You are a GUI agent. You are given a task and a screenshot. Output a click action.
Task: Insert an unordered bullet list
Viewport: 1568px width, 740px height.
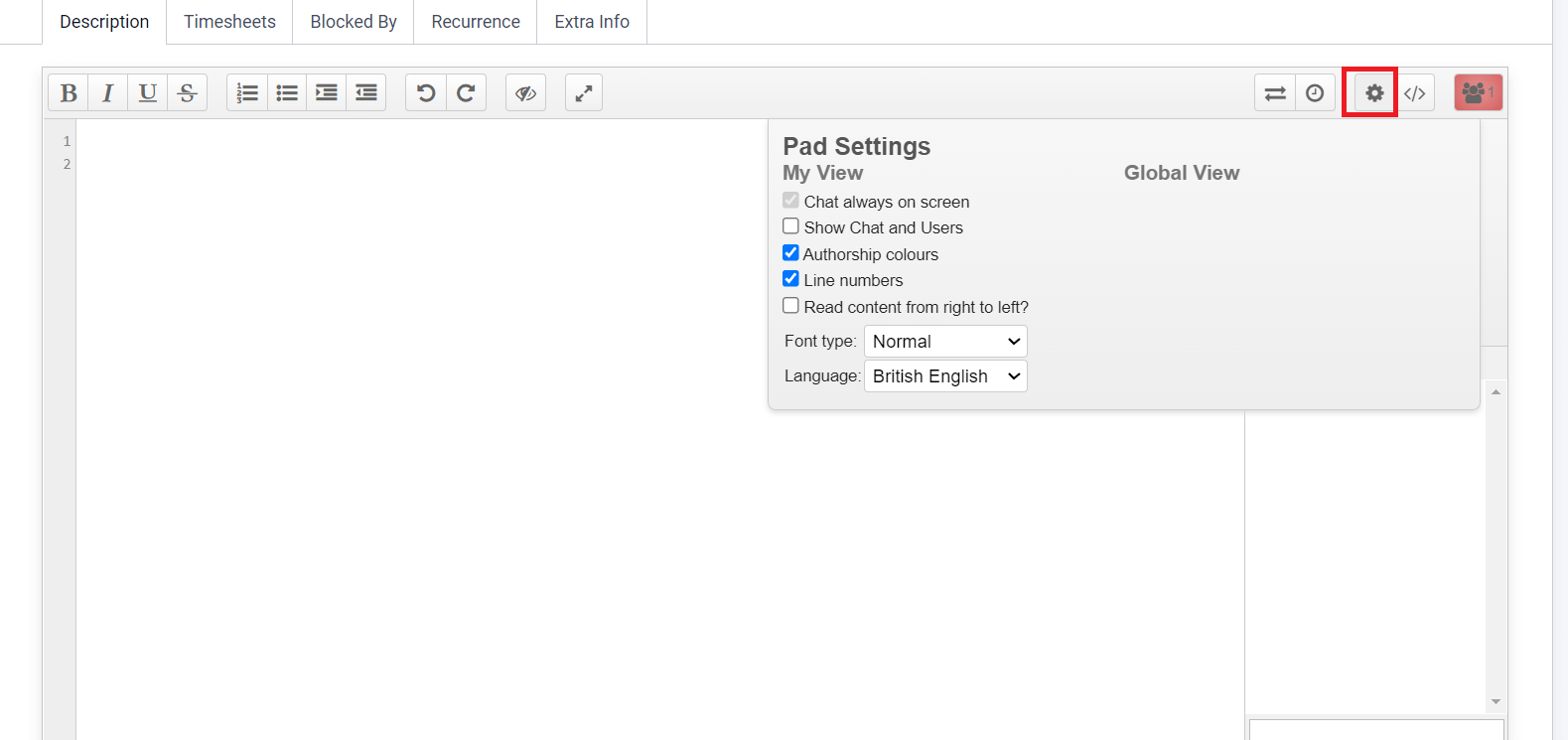(287, 93)
